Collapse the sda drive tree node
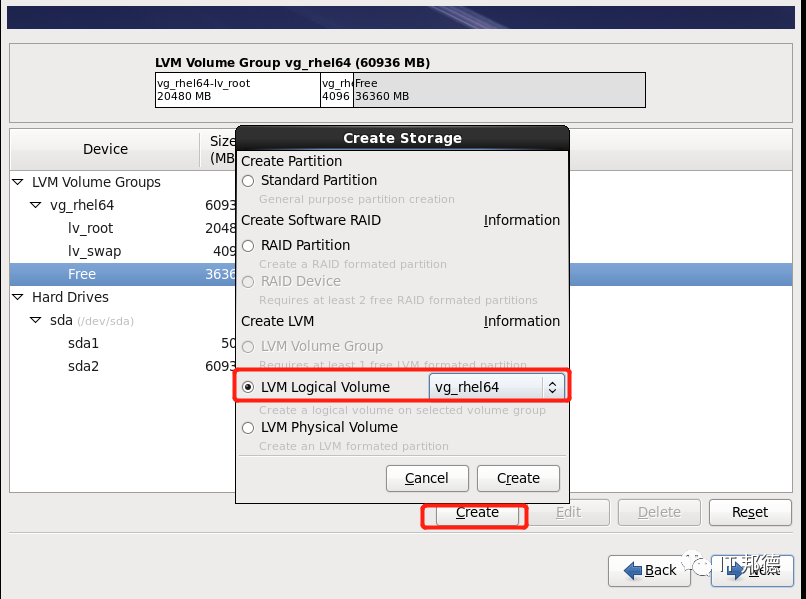806x599 pixels. [x=35, y=320]
